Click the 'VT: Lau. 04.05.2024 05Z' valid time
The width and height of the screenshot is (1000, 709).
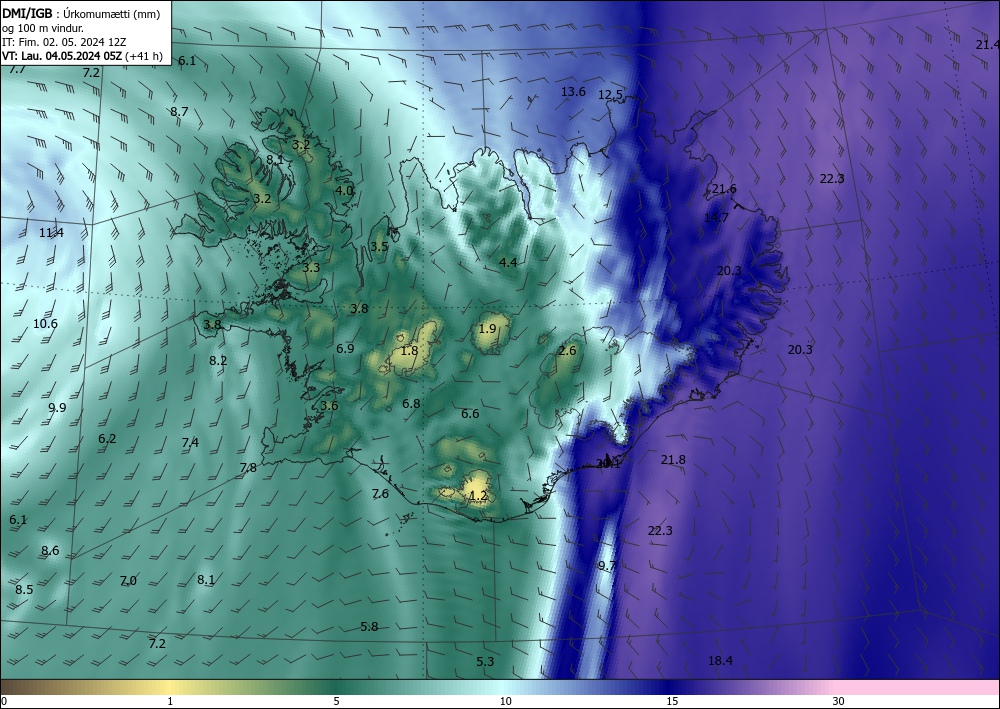[x=62, y=56]
